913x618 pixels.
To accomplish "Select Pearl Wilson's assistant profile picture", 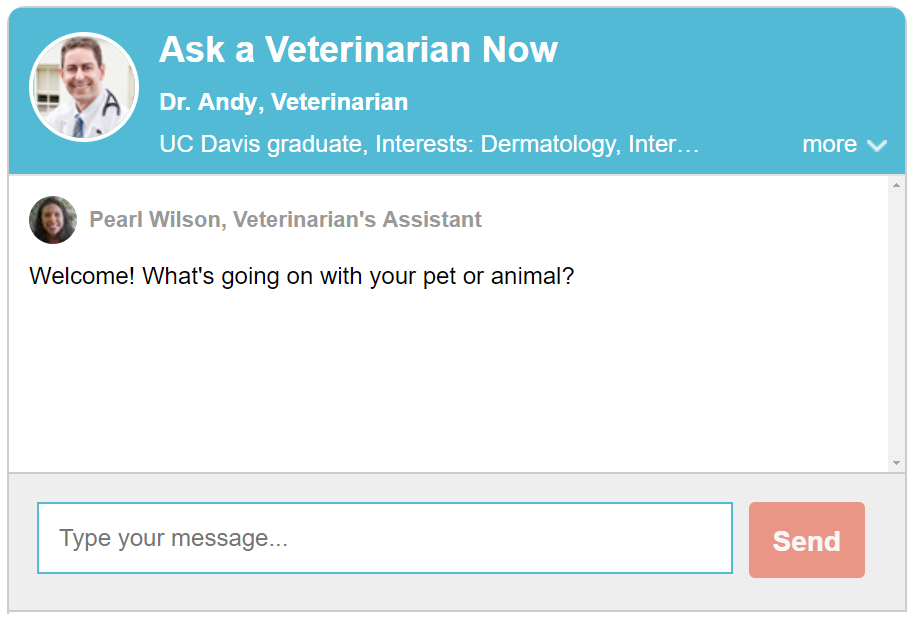I will click(52, 219).
